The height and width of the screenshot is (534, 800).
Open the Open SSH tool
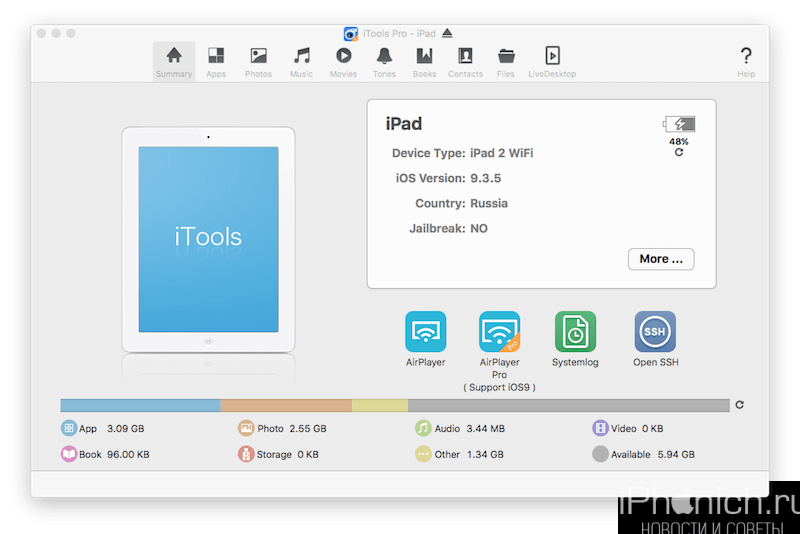tap(655, 332)
